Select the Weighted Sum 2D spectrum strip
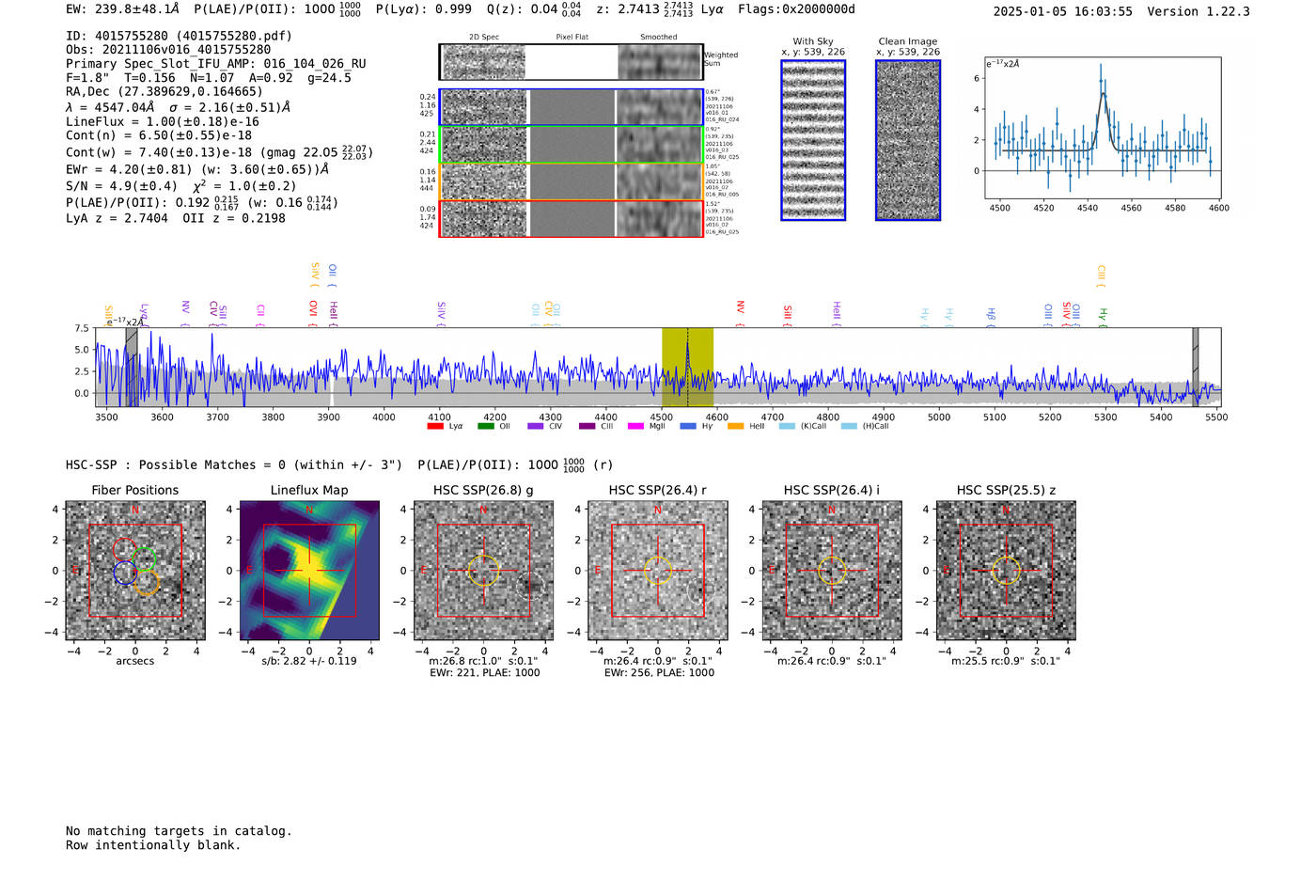The height and width of the screenshot is (896, 1316). 571,62
